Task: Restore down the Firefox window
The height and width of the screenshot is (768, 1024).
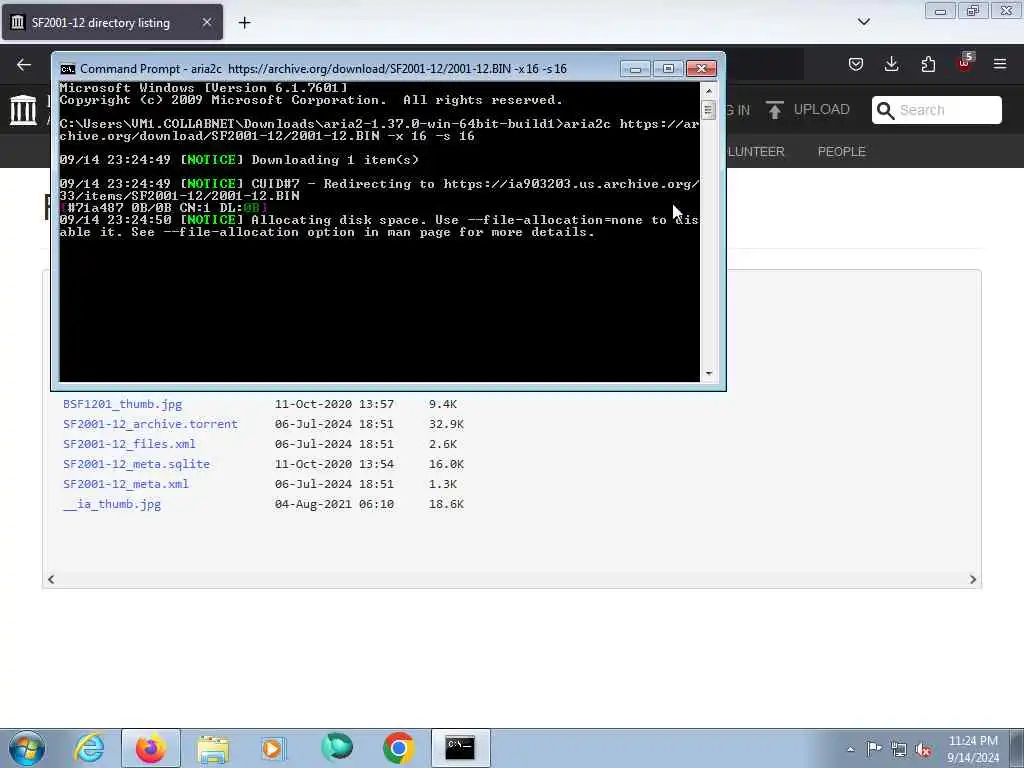Action: tap(973, 10)
